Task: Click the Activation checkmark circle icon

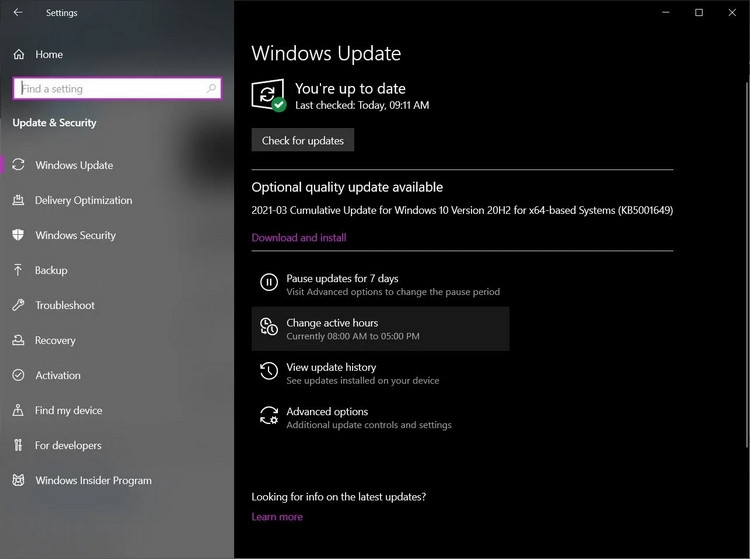Action: pyautogui.click(x=18, y=375)
